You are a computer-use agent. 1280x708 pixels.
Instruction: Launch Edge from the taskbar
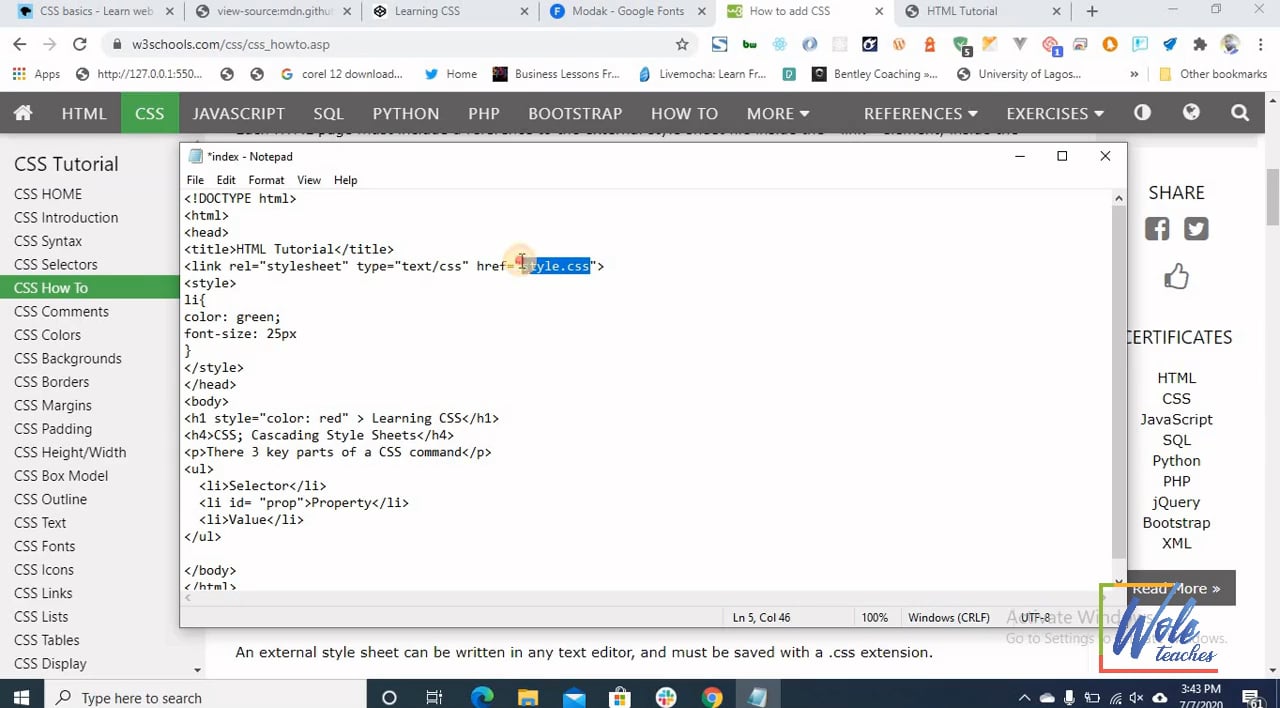[x=482, y=697]
